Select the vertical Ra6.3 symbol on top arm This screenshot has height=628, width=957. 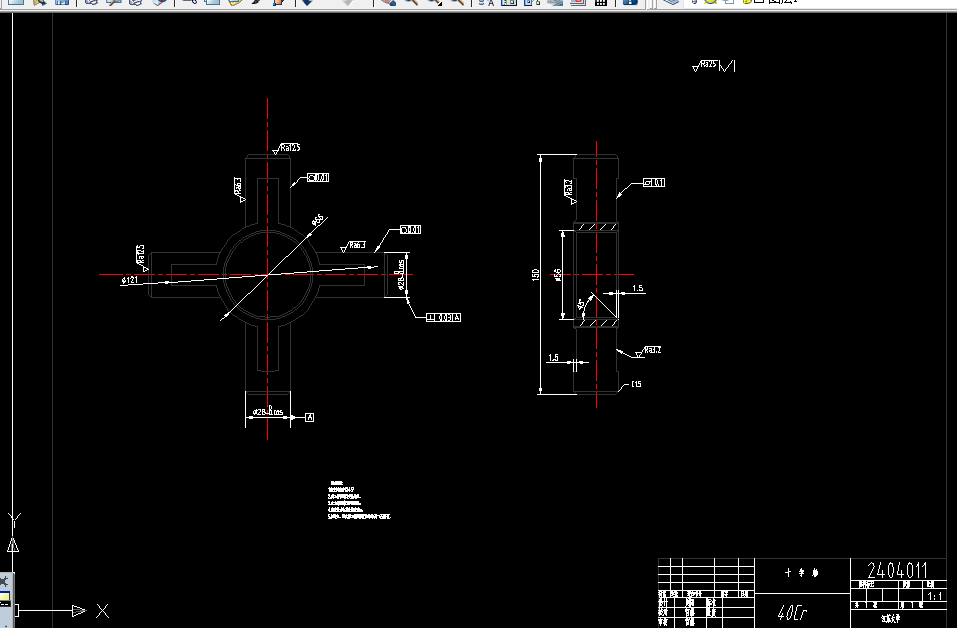239,189
